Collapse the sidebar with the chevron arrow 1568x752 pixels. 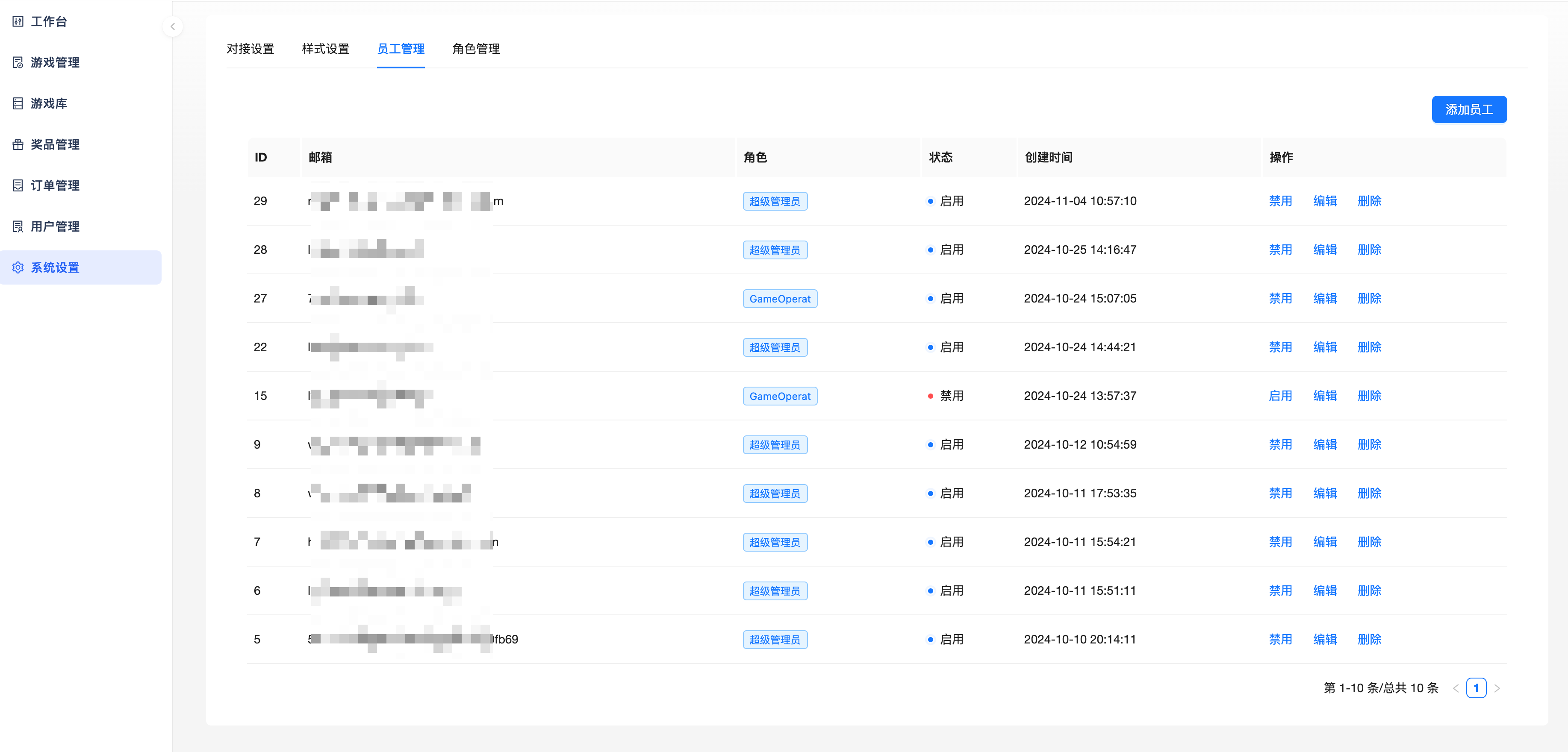click(173, 27)
